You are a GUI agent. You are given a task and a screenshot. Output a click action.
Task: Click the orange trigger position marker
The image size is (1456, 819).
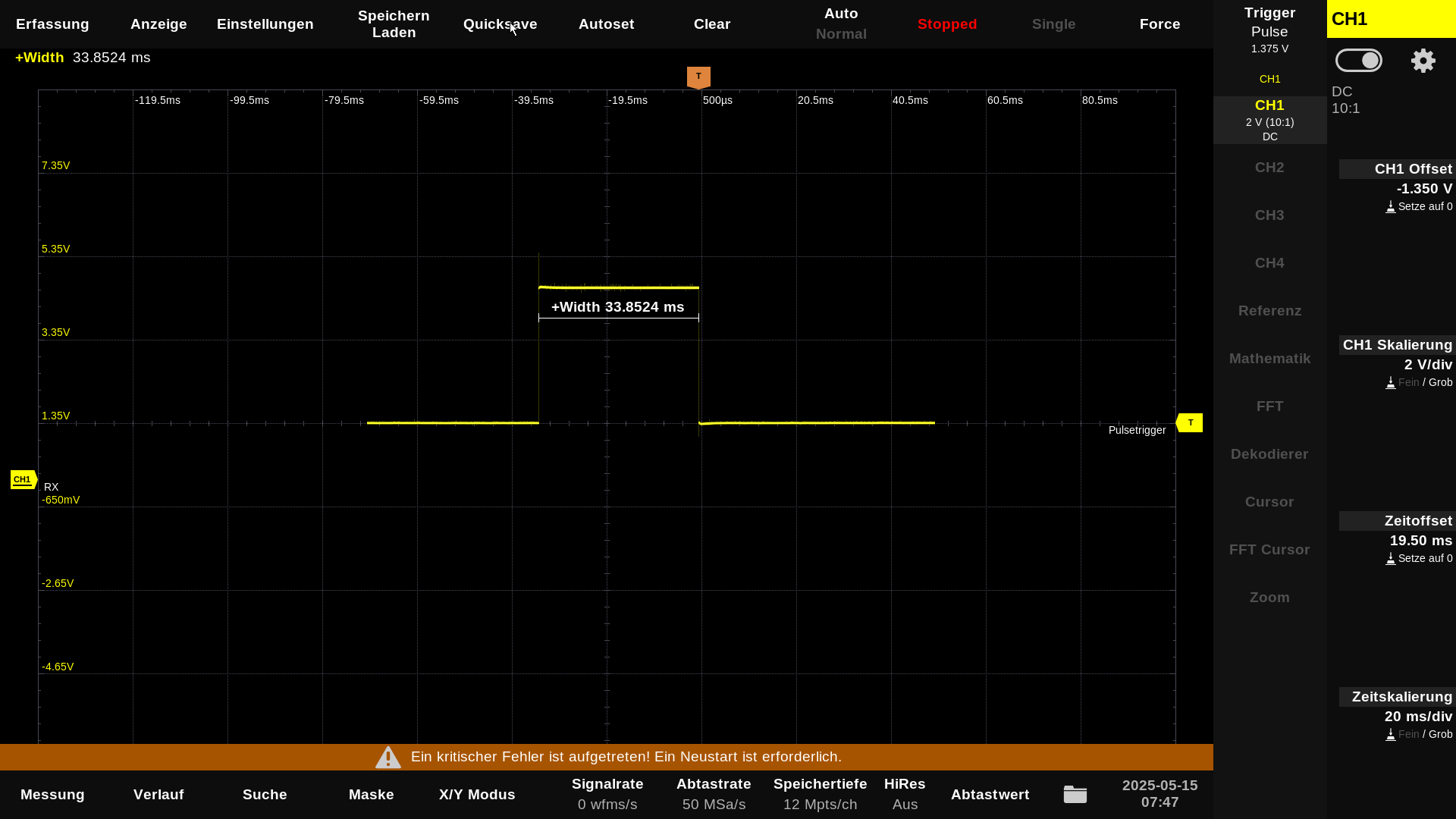pyautogui.click(x=698, y=77)
